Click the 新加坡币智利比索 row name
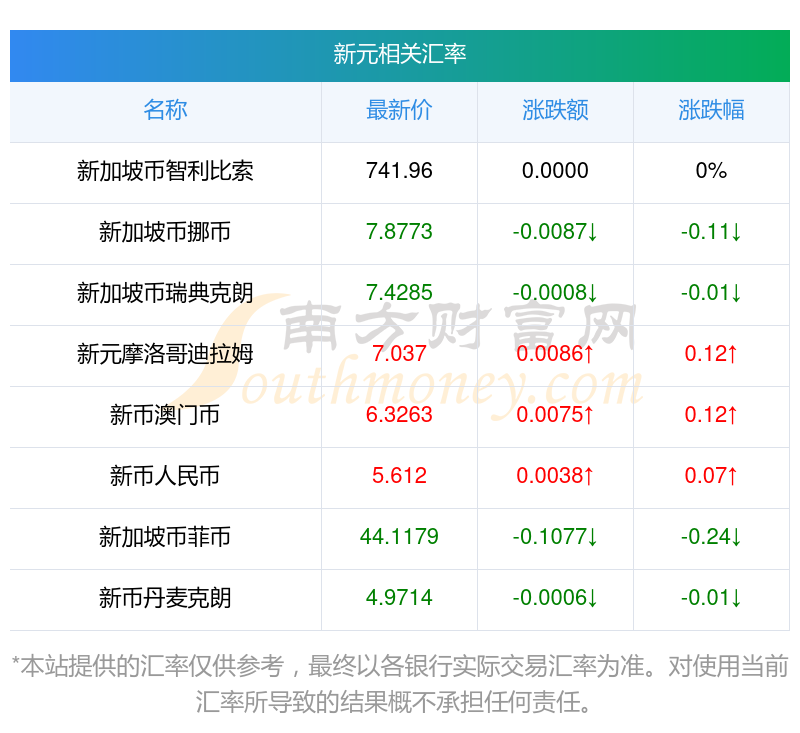This screenshot has width=800, height=733. 165,171
